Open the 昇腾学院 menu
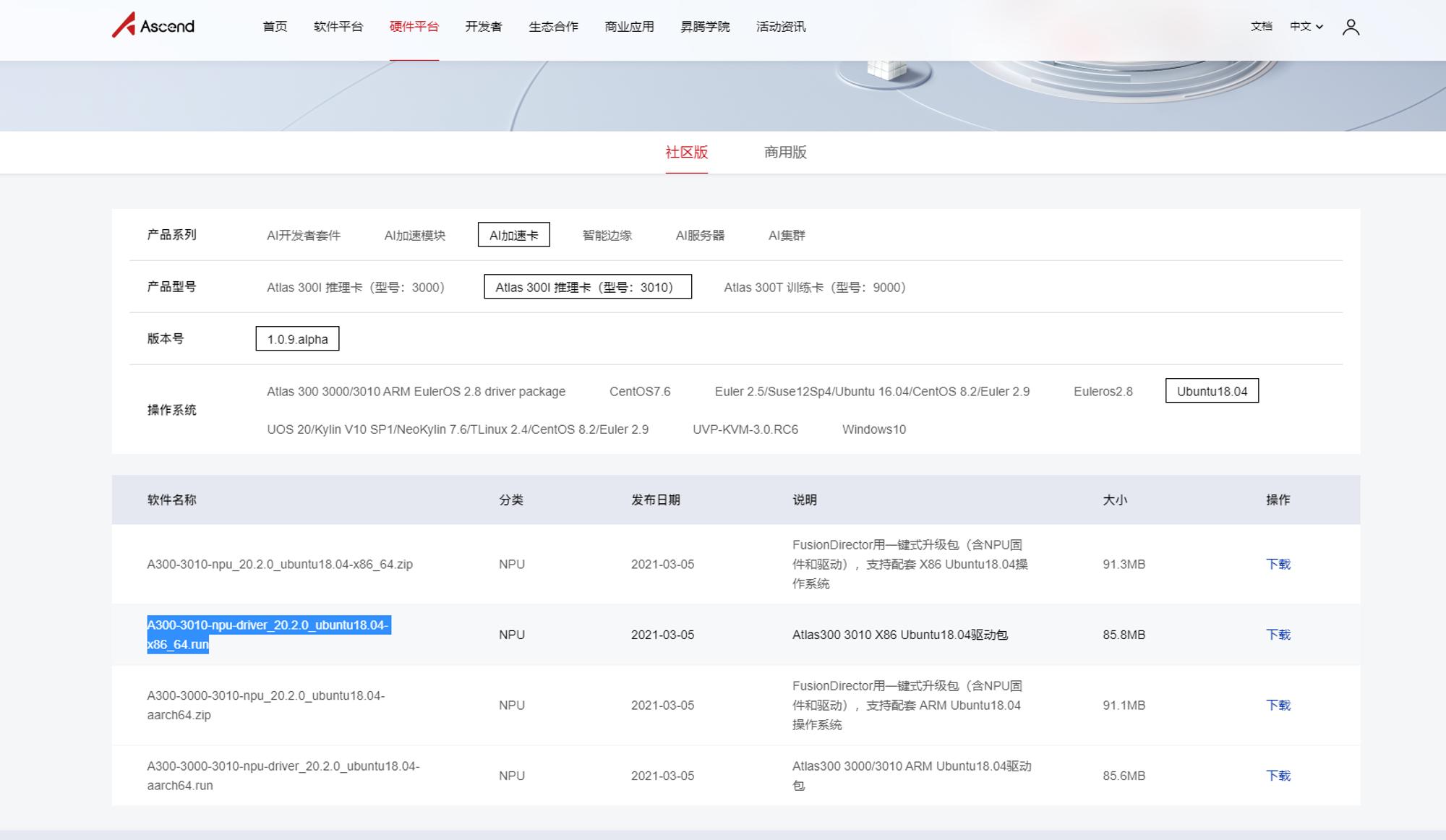 pyautogui.click(x=705, y=27)
